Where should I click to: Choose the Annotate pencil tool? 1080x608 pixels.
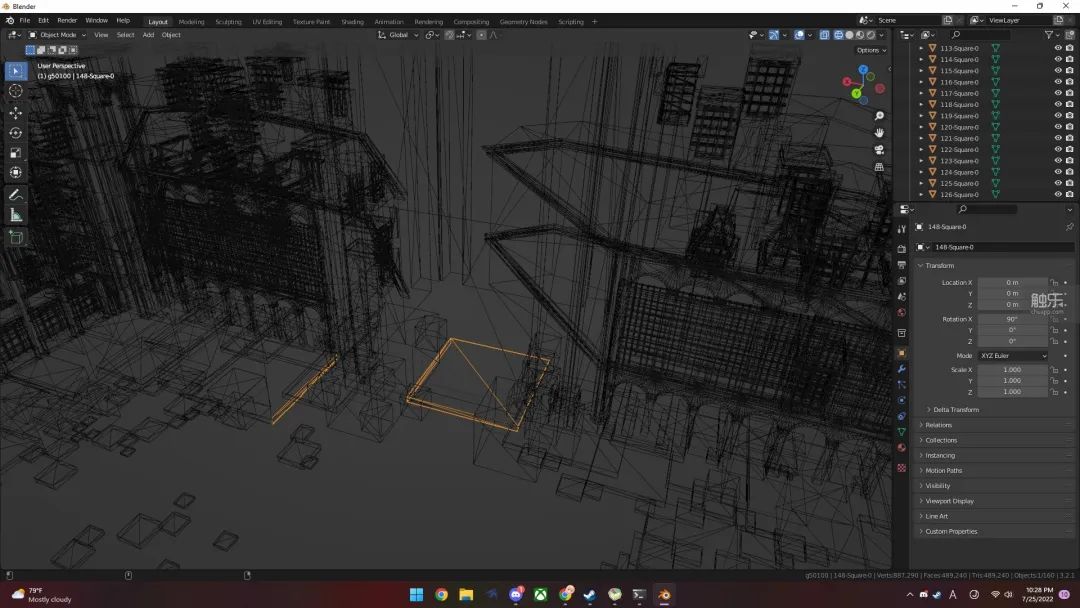click(x=16, y=195)
